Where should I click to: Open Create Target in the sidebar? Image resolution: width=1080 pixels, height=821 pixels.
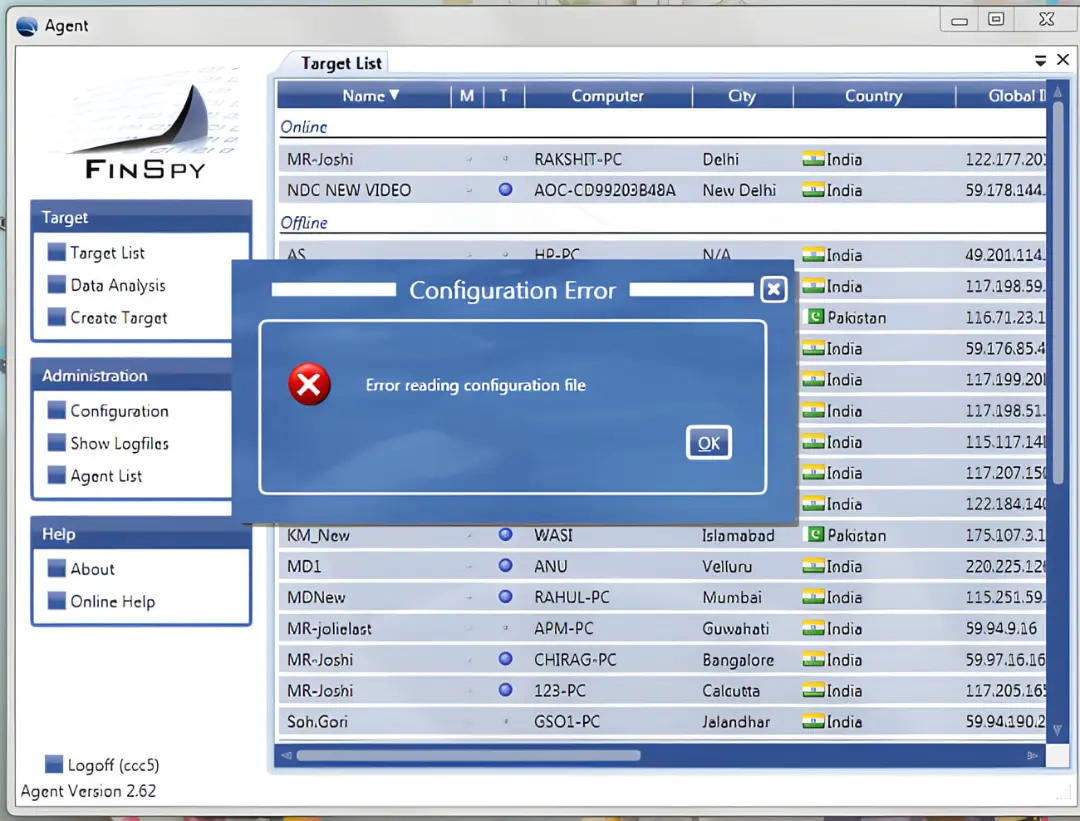pos(118,318)
